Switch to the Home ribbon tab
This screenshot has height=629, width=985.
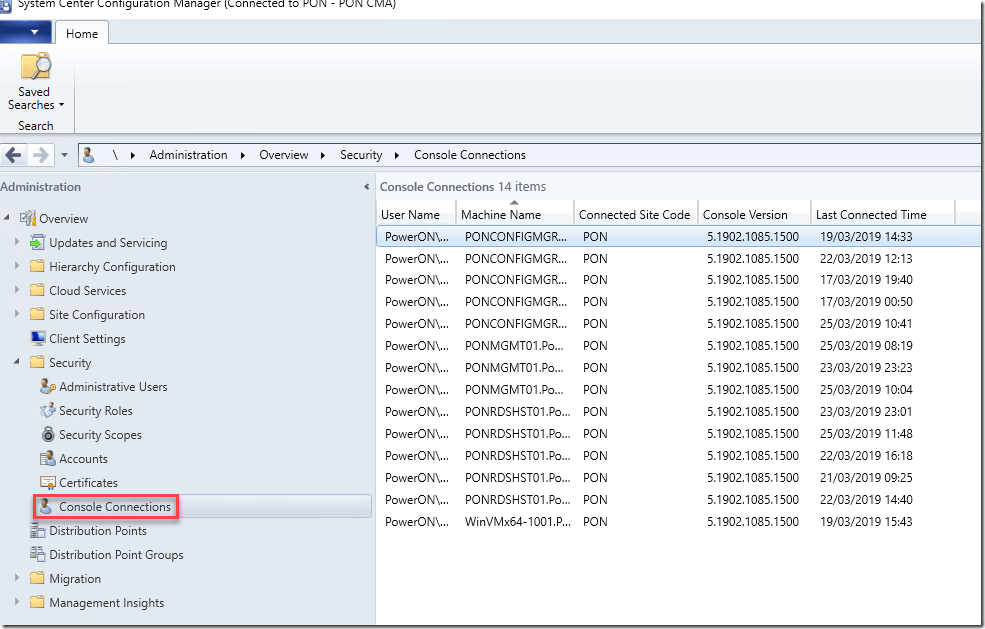coord(82,34)
